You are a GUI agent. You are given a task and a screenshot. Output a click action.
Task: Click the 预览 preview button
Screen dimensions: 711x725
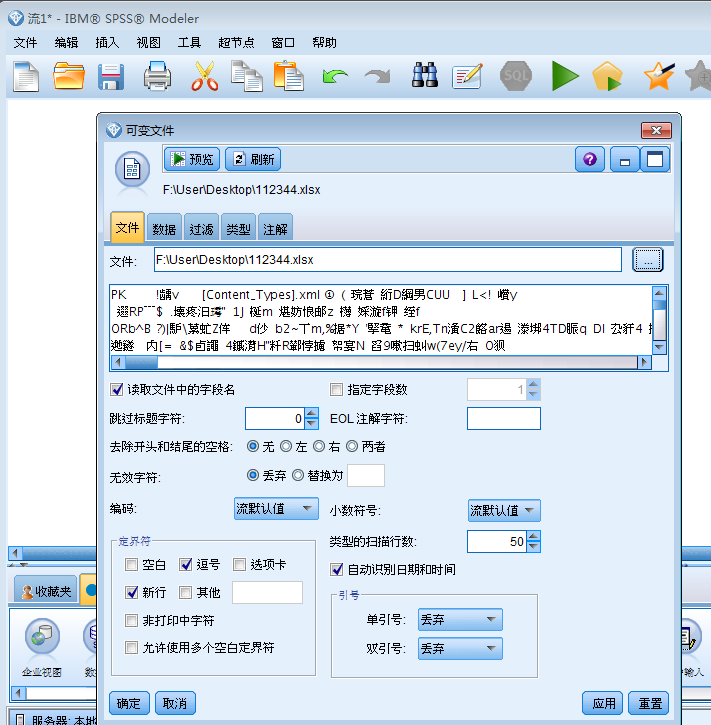pos(192,160)
